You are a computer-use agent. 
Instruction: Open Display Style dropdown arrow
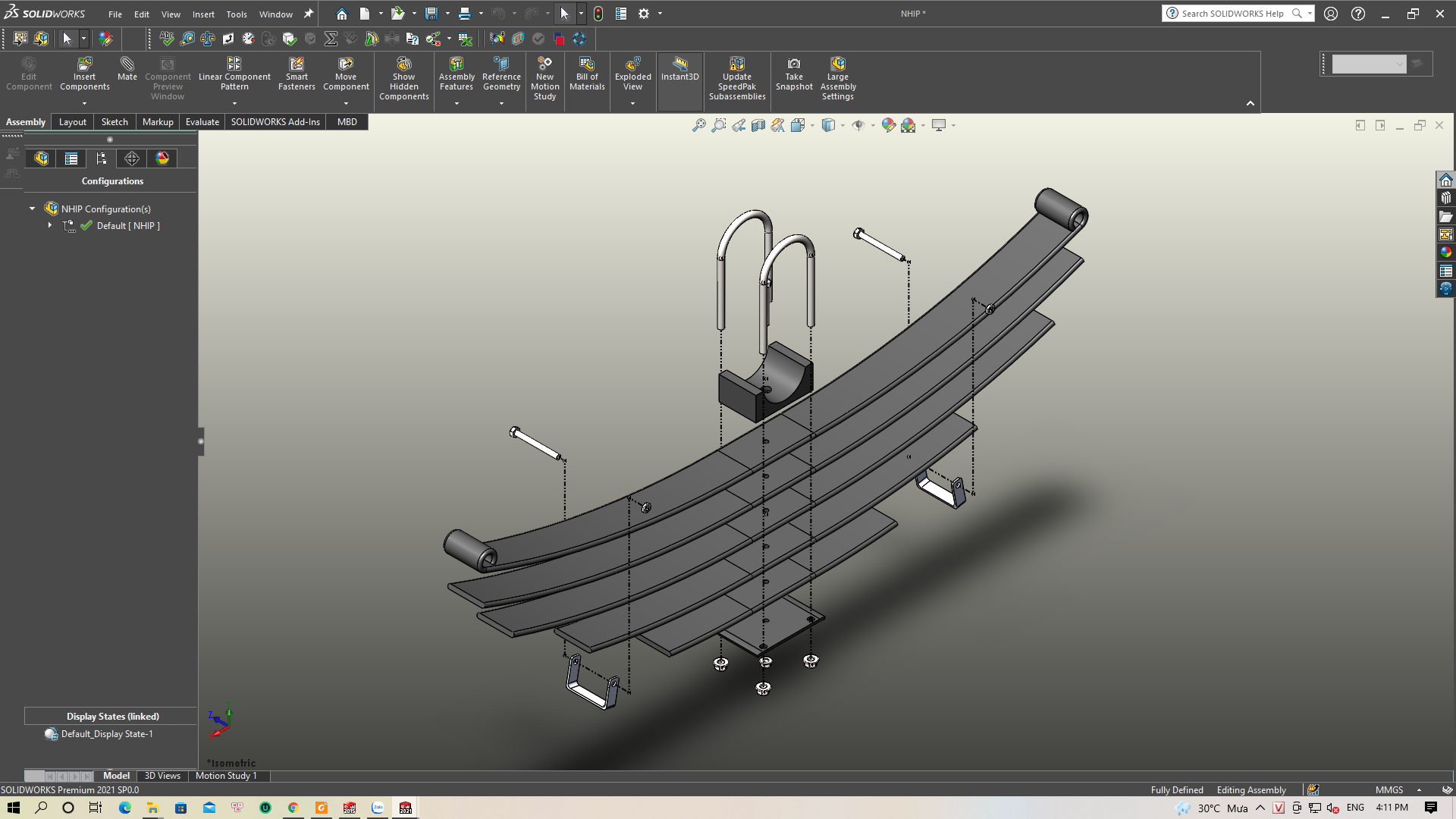click(843, 125)
